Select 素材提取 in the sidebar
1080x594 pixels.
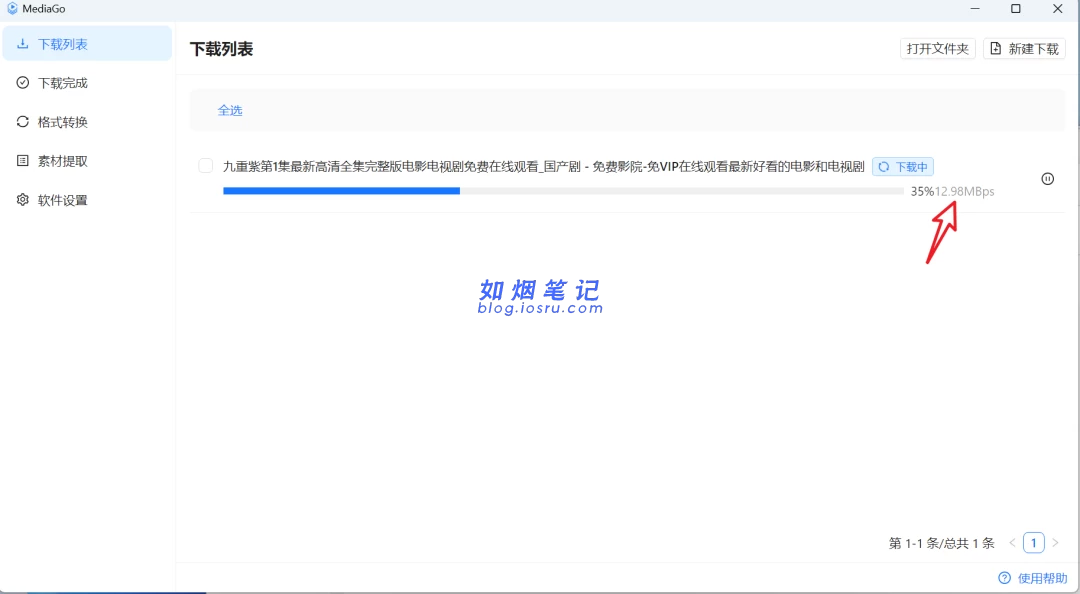tap(87, 161)
